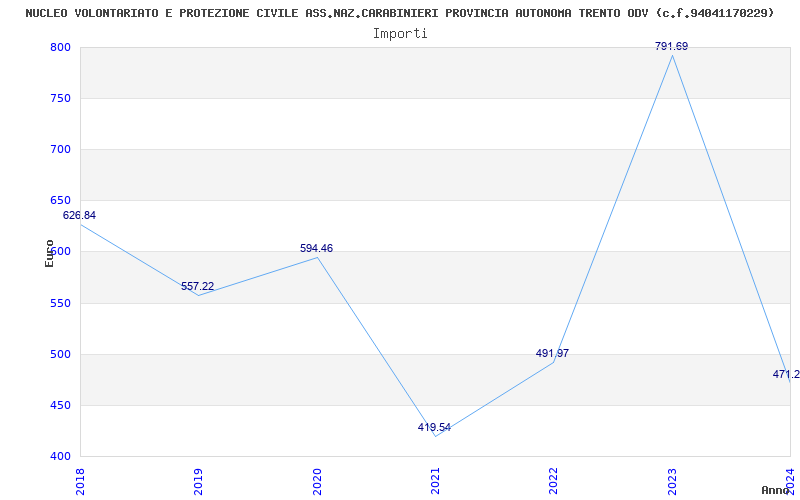The height and width of the screenshot is (500, 800).
Task: Select the 419.54 data label
Action: pos(434,428)
